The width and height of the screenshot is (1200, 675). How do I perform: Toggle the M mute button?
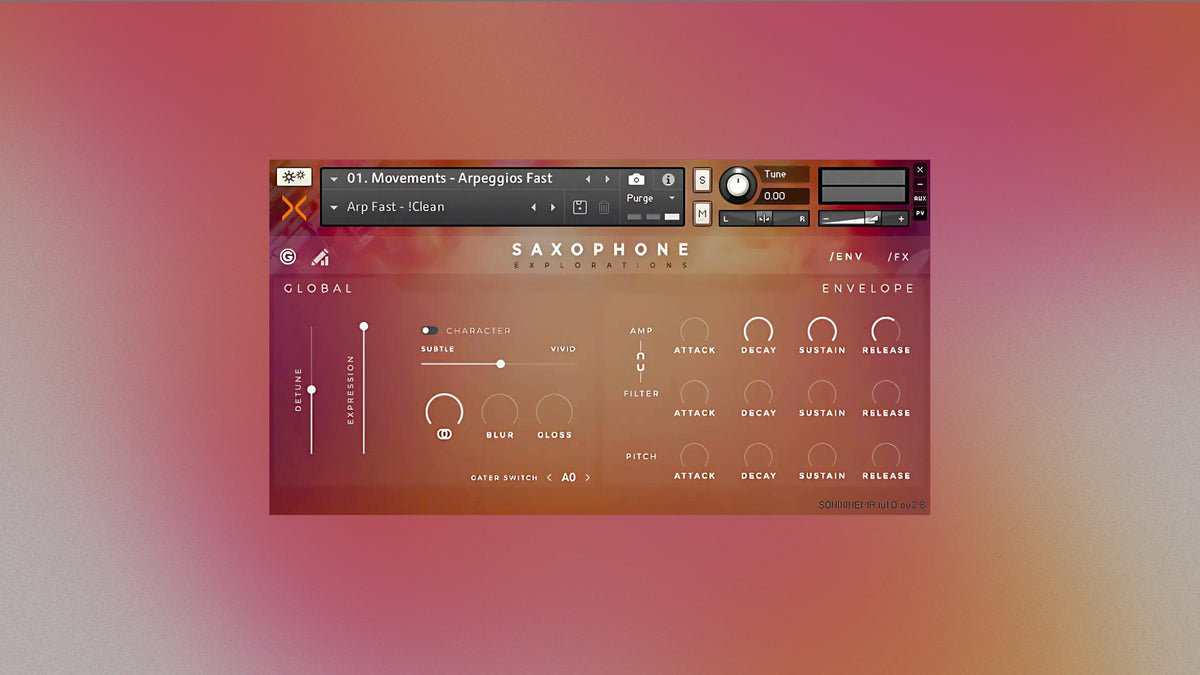(x=702, y=213)
